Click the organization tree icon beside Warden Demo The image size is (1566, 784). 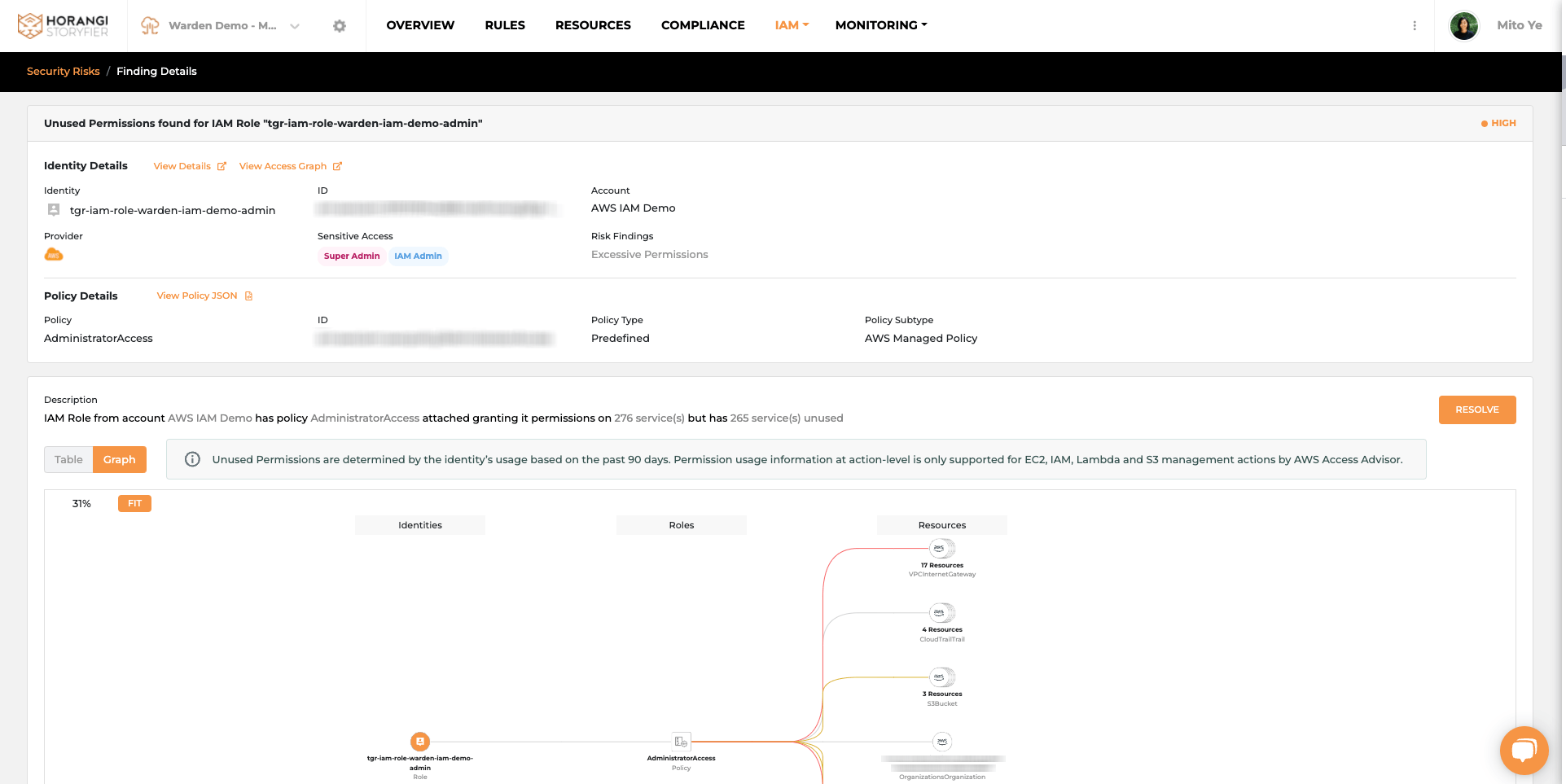(x=150, y=26)
